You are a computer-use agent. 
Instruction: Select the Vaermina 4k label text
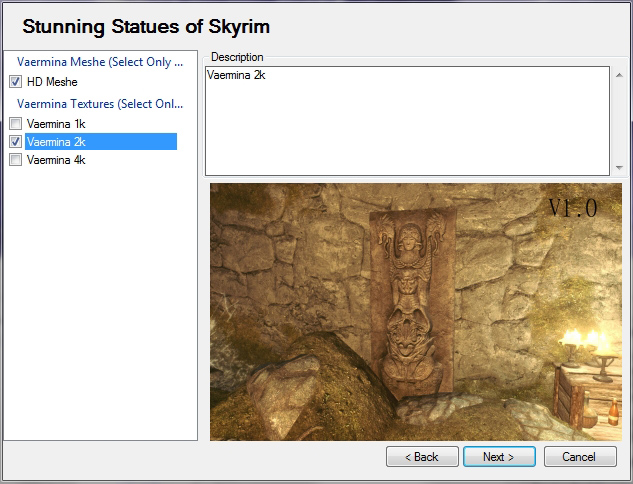tap(56, 160)
